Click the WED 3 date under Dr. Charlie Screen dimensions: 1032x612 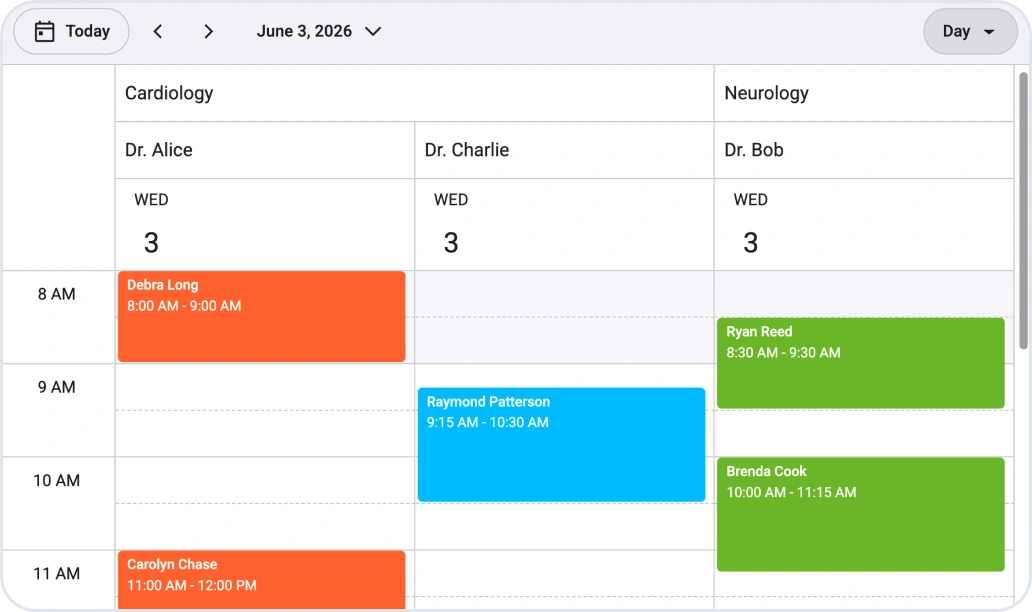pos(451,224)
